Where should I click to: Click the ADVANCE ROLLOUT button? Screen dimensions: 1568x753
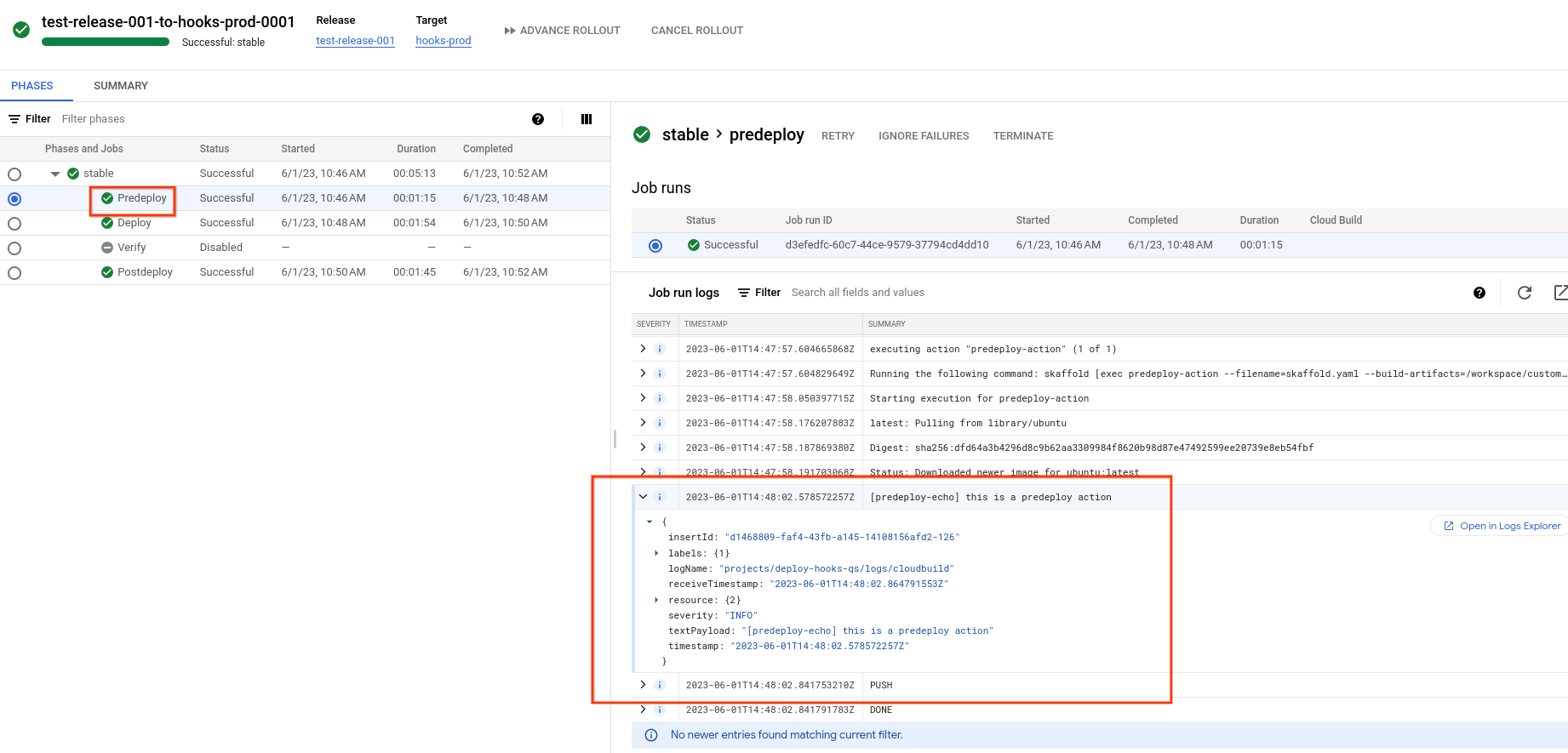pos(562,31)
